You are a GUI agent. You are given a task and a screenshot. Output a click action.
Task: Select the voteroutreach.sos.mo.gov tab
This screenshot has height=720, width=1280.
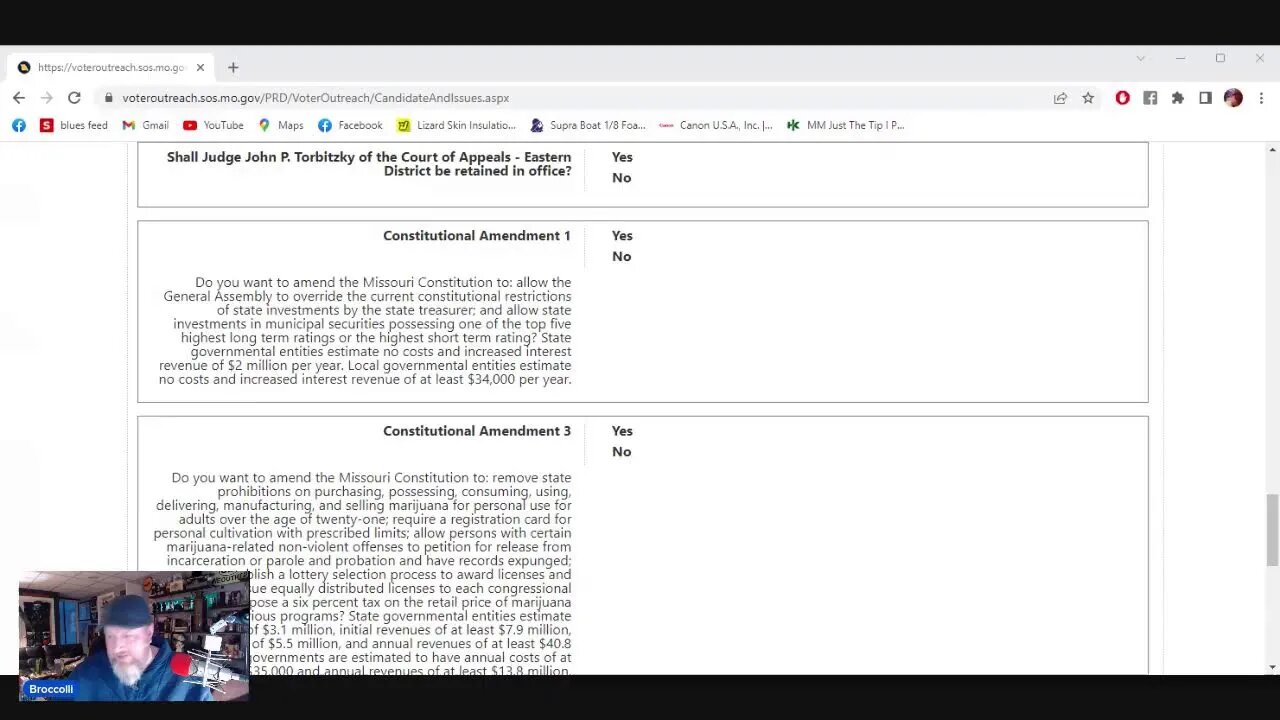(110, 67)
